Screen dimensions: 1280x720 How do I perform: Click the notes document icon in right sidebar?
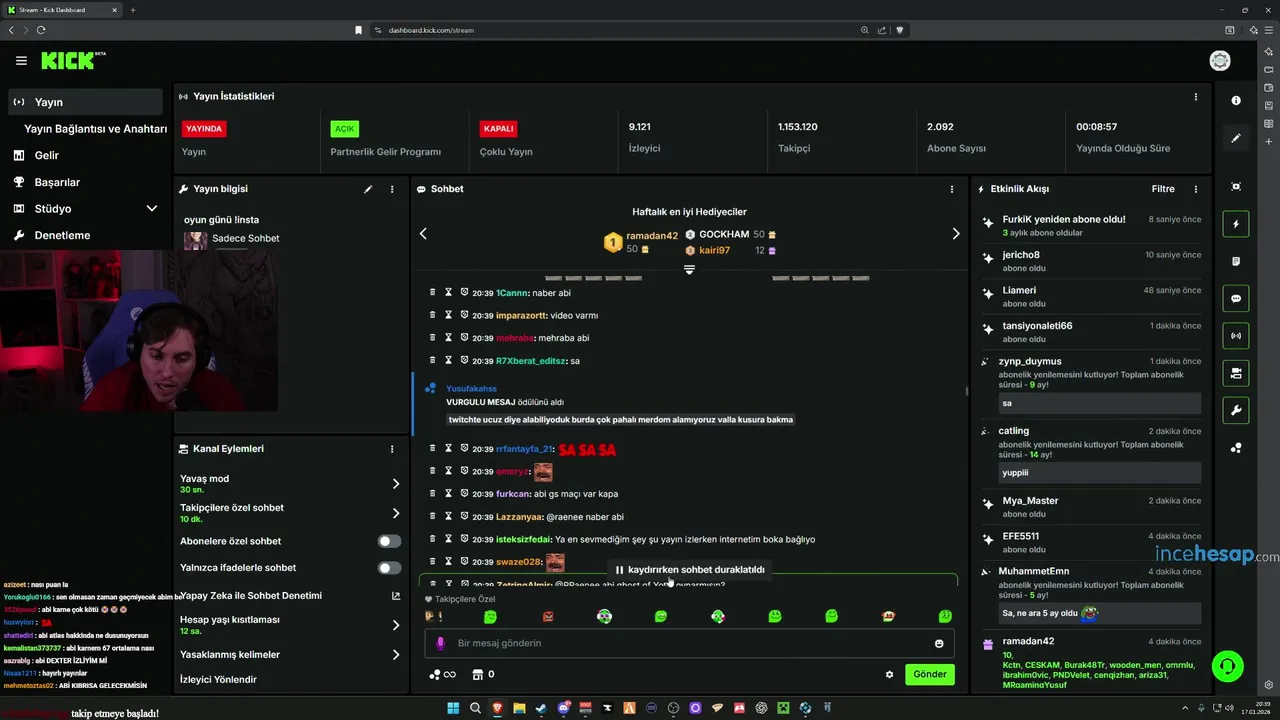tap(1236, 261)
